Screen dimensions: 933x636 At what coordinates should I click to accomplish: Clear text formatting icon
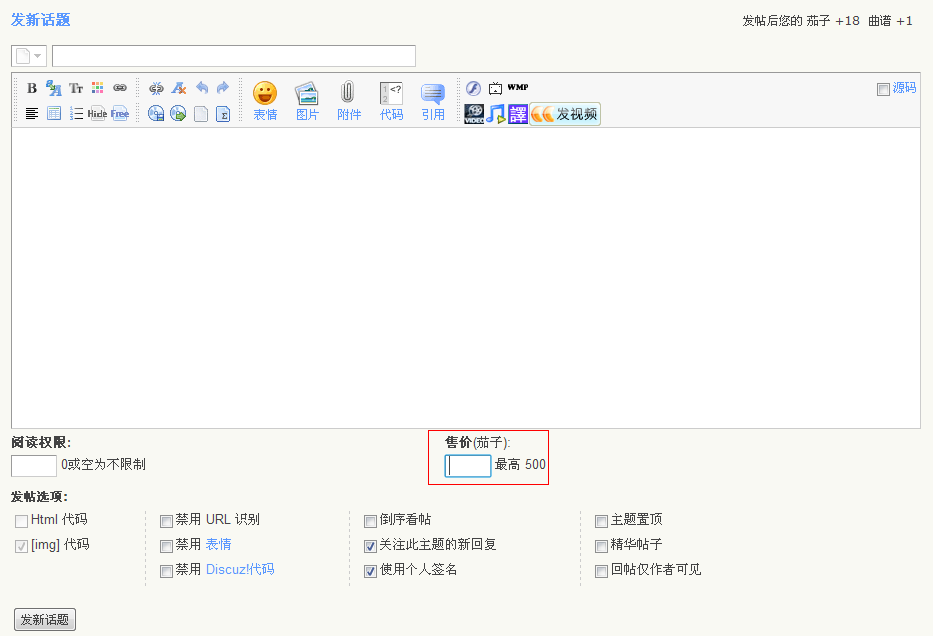click(179, 89)
